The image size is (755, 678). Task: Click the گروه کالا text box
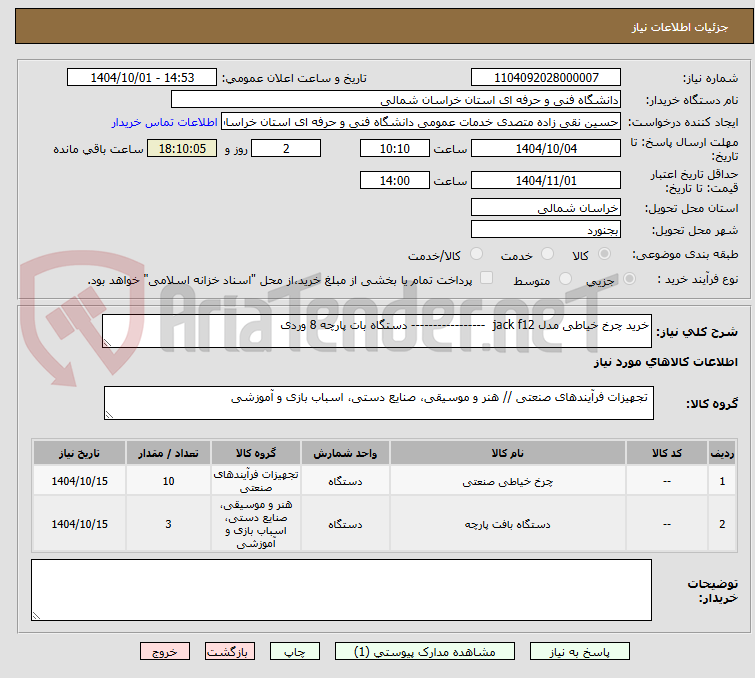(378, 403)
